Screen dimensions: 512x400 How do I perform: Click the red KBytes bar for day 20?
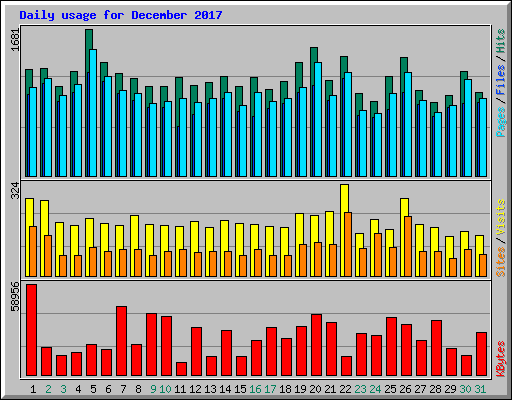click(317, 345)
